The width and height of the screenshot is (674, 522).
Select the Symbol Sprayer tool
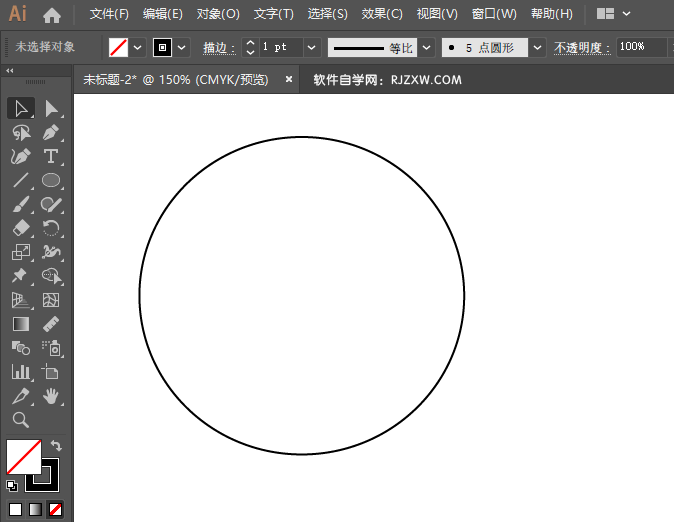tap(51, 348)
